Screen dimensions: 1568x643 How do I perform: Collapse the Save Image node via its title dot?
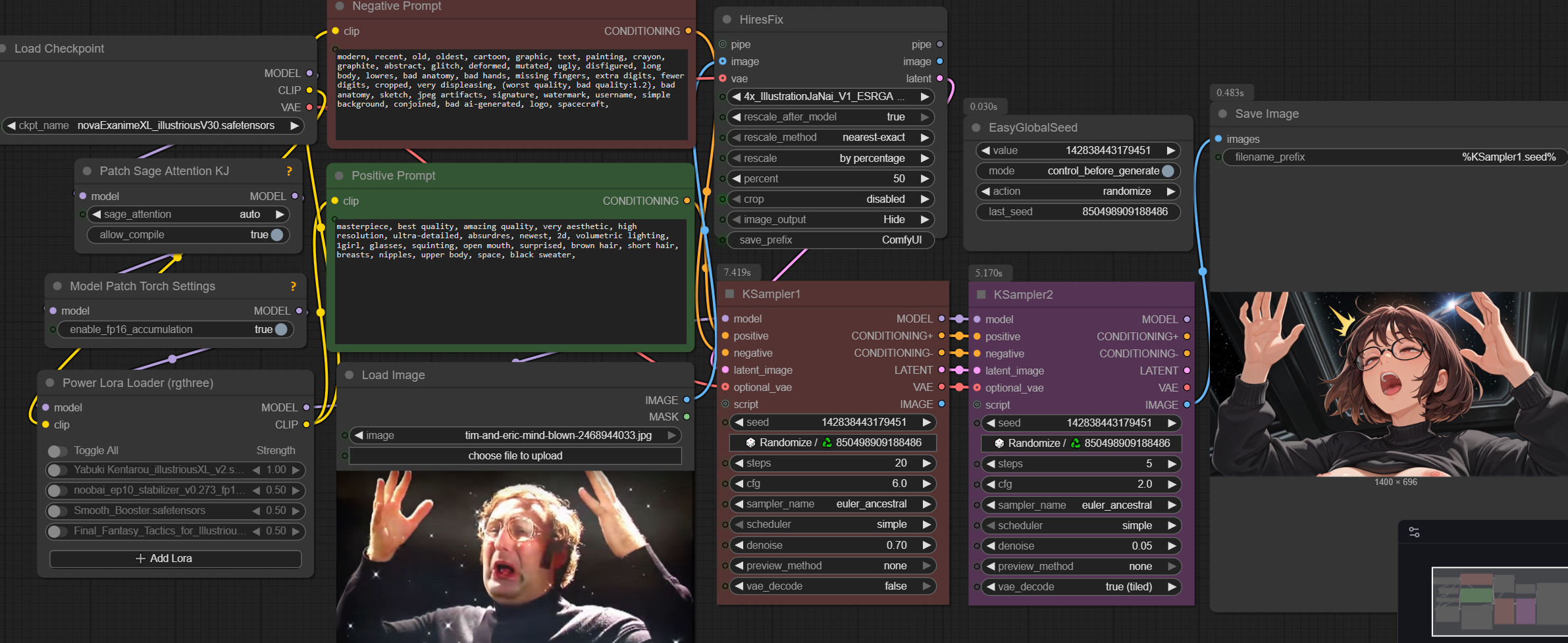(x=1222, y=114)
